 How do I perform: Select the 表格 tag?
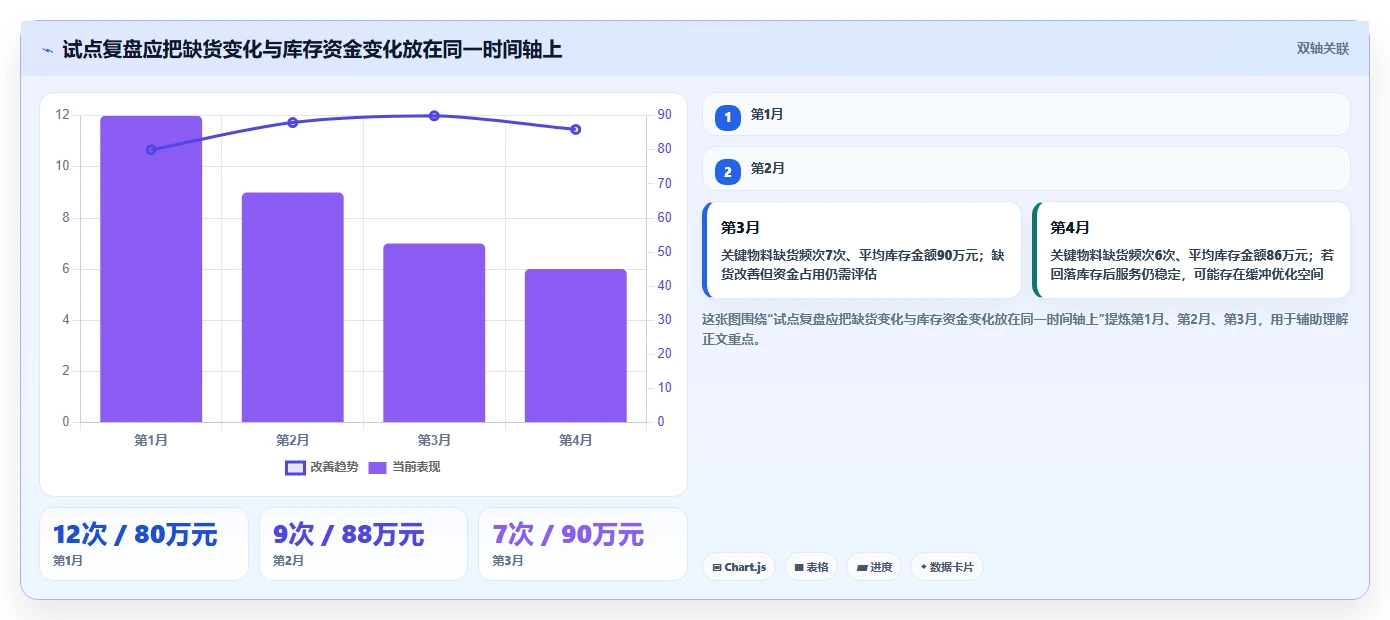tap(811, 567)
